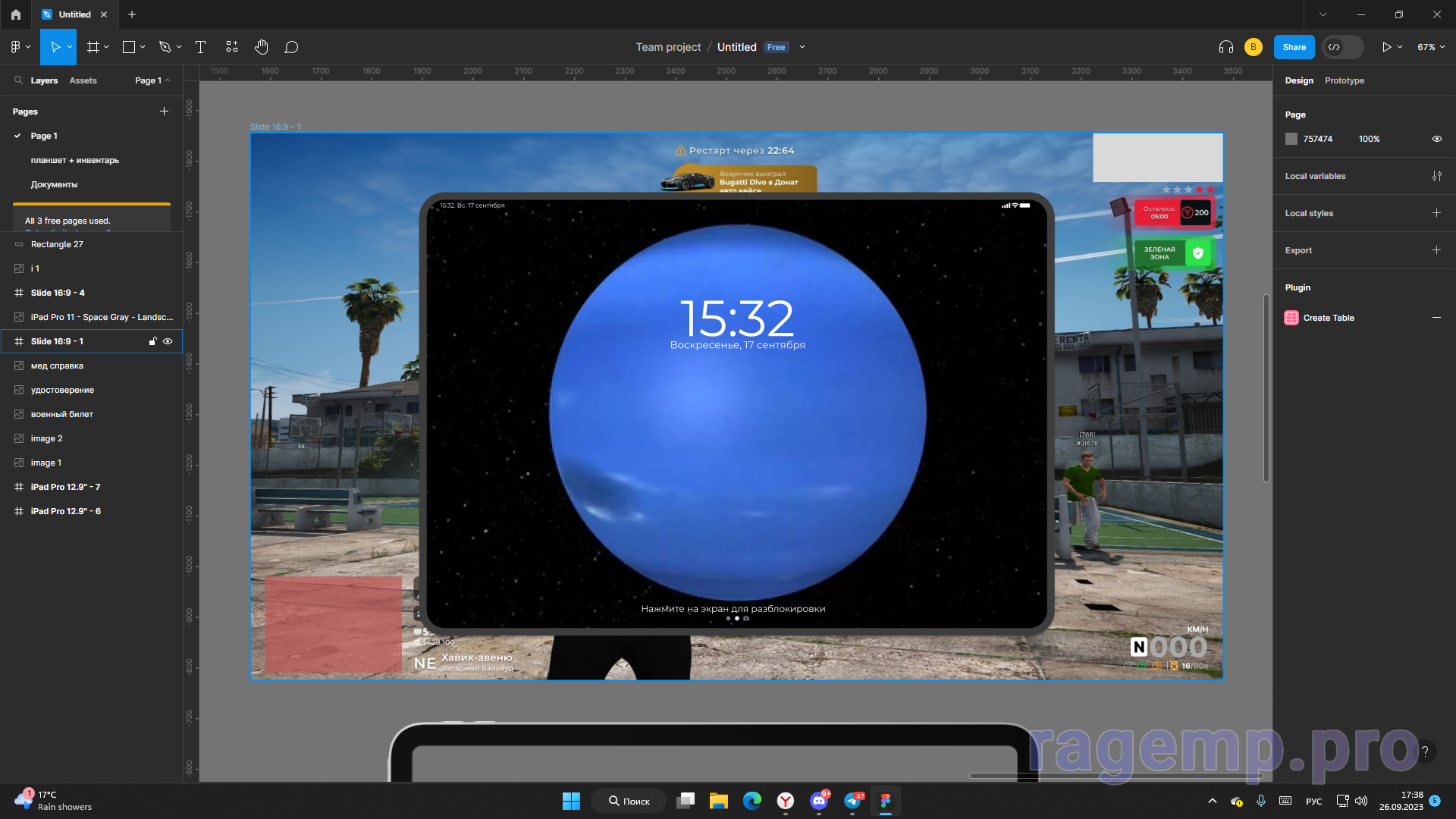This screenshot has width=1456, height=819.
Task: Click the Untitled file name
Action: tap(736, 47)
